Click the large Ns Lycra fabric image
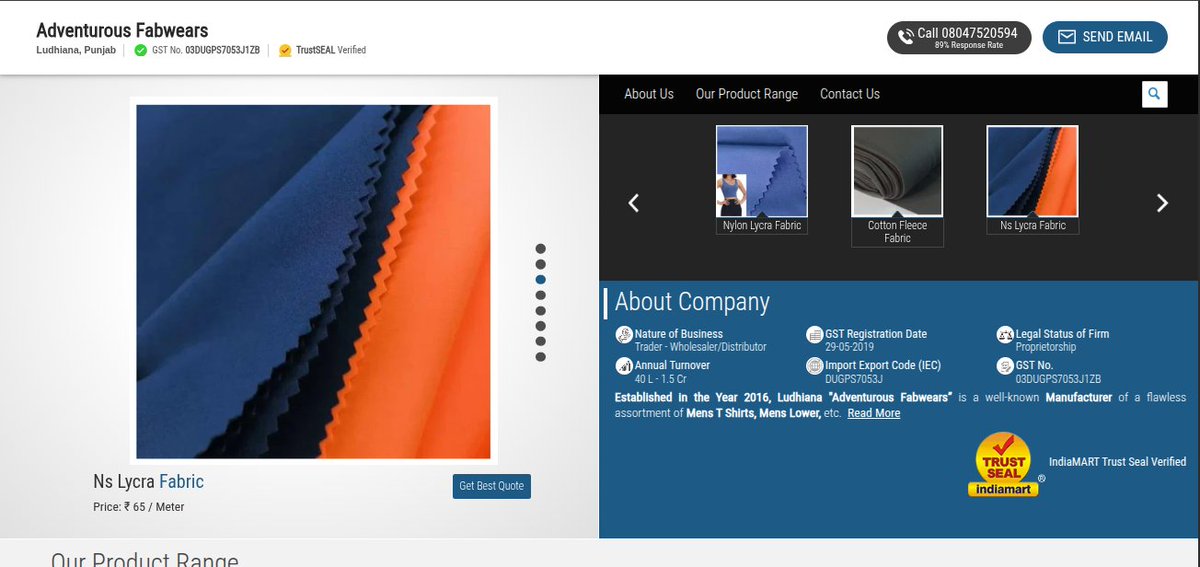 point(313,281)
